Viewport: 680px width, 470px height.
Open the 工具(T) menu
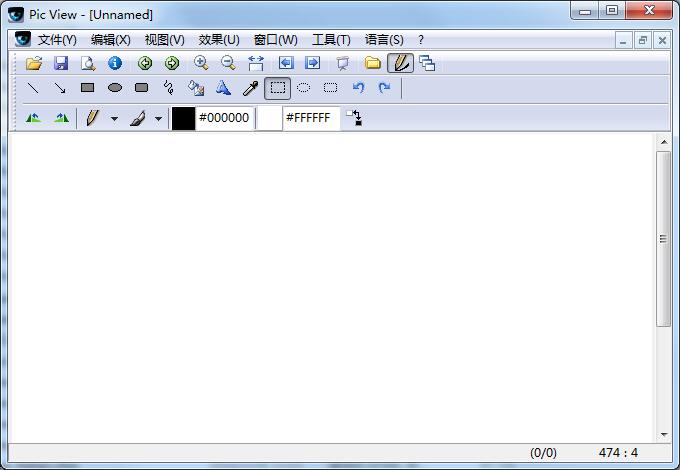(x=331, y=40)
